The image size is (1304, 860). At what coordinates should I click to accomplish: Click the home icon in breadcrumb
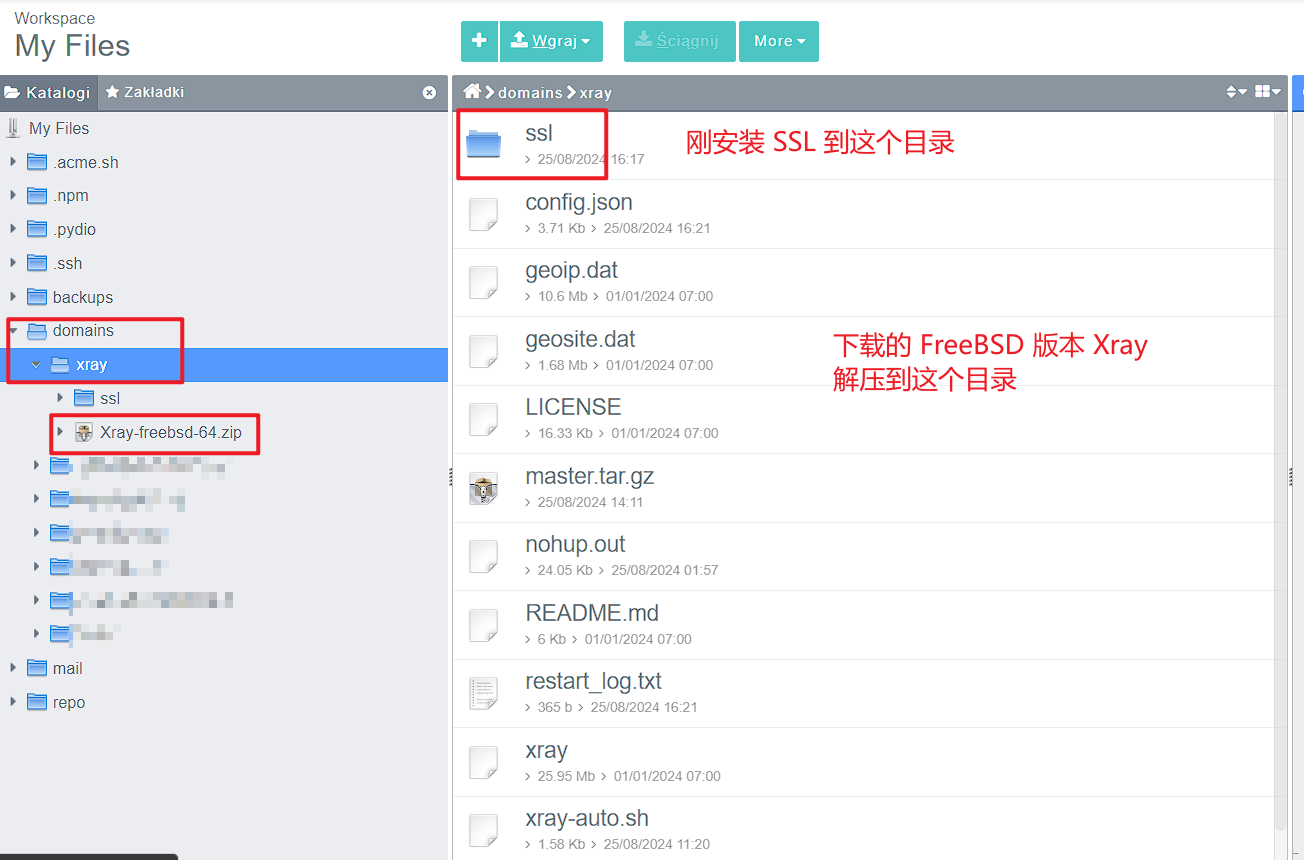472,92
